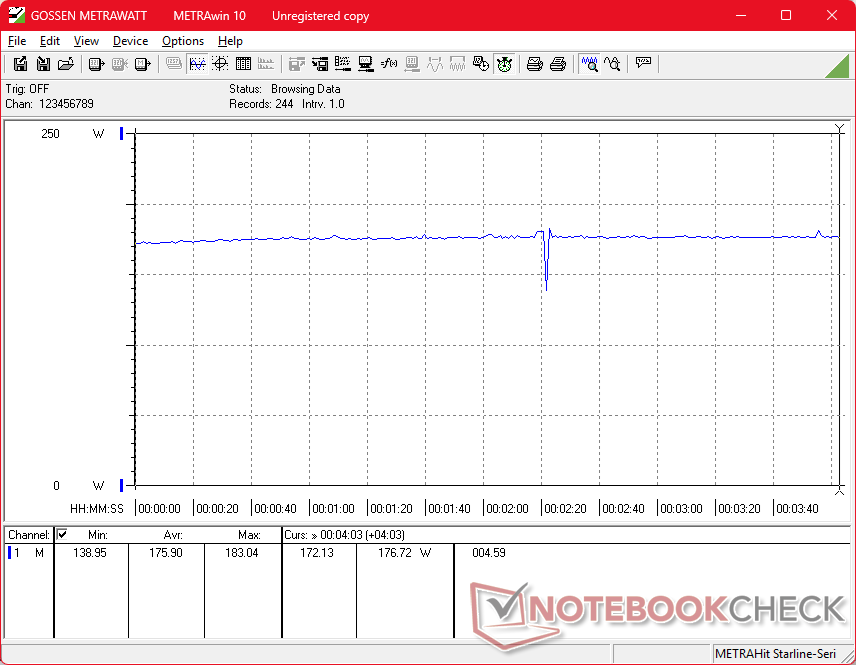This screenshot has height=665, width=856.
Task: Open the Device menu
Action: tap(130, 41)
